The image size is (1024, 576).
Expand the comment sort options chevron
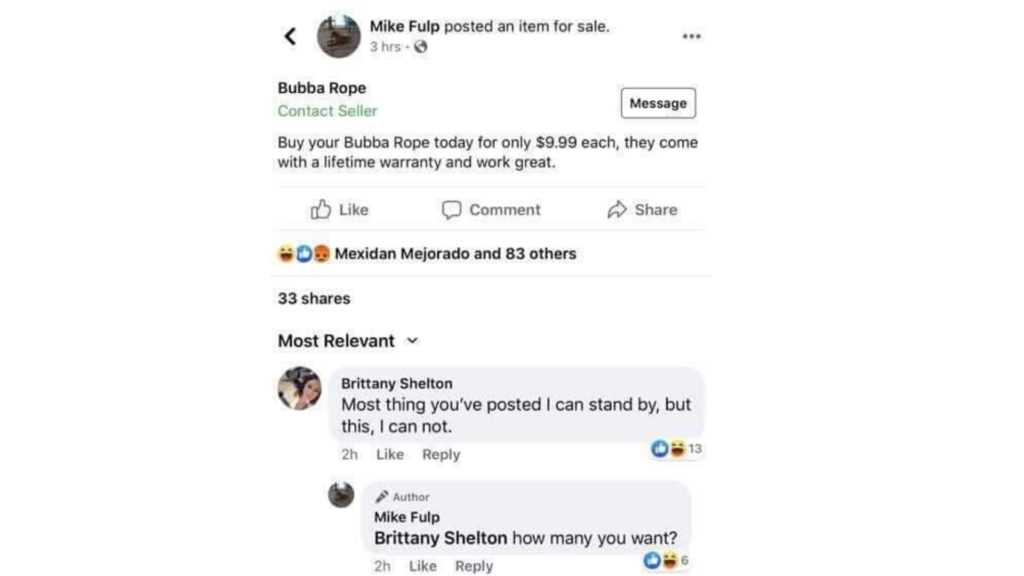pos(412,341)
